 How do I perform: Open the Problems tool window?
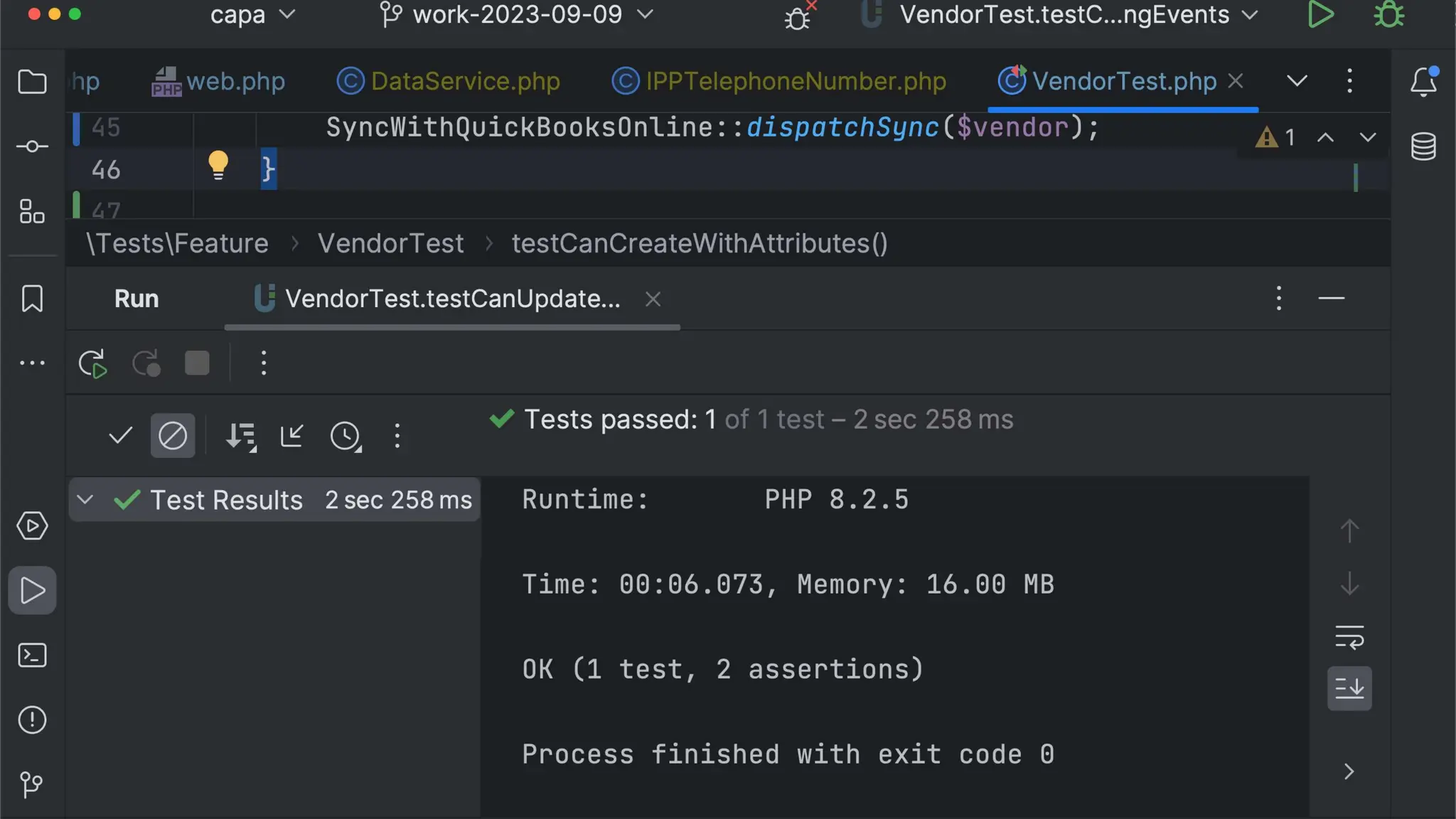click(x=32, y=720)
